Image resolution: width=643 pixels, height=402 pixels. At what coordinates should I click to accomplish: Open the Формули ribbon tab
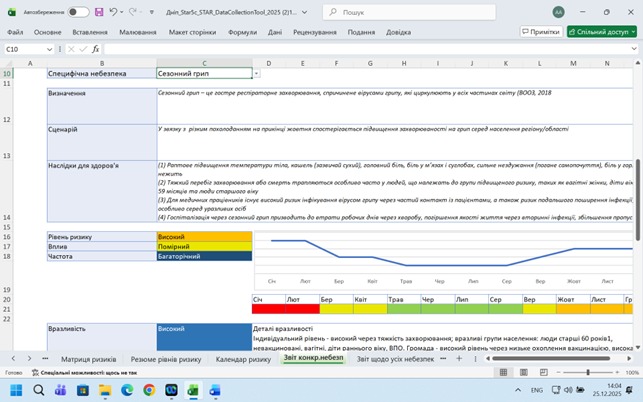243,32
